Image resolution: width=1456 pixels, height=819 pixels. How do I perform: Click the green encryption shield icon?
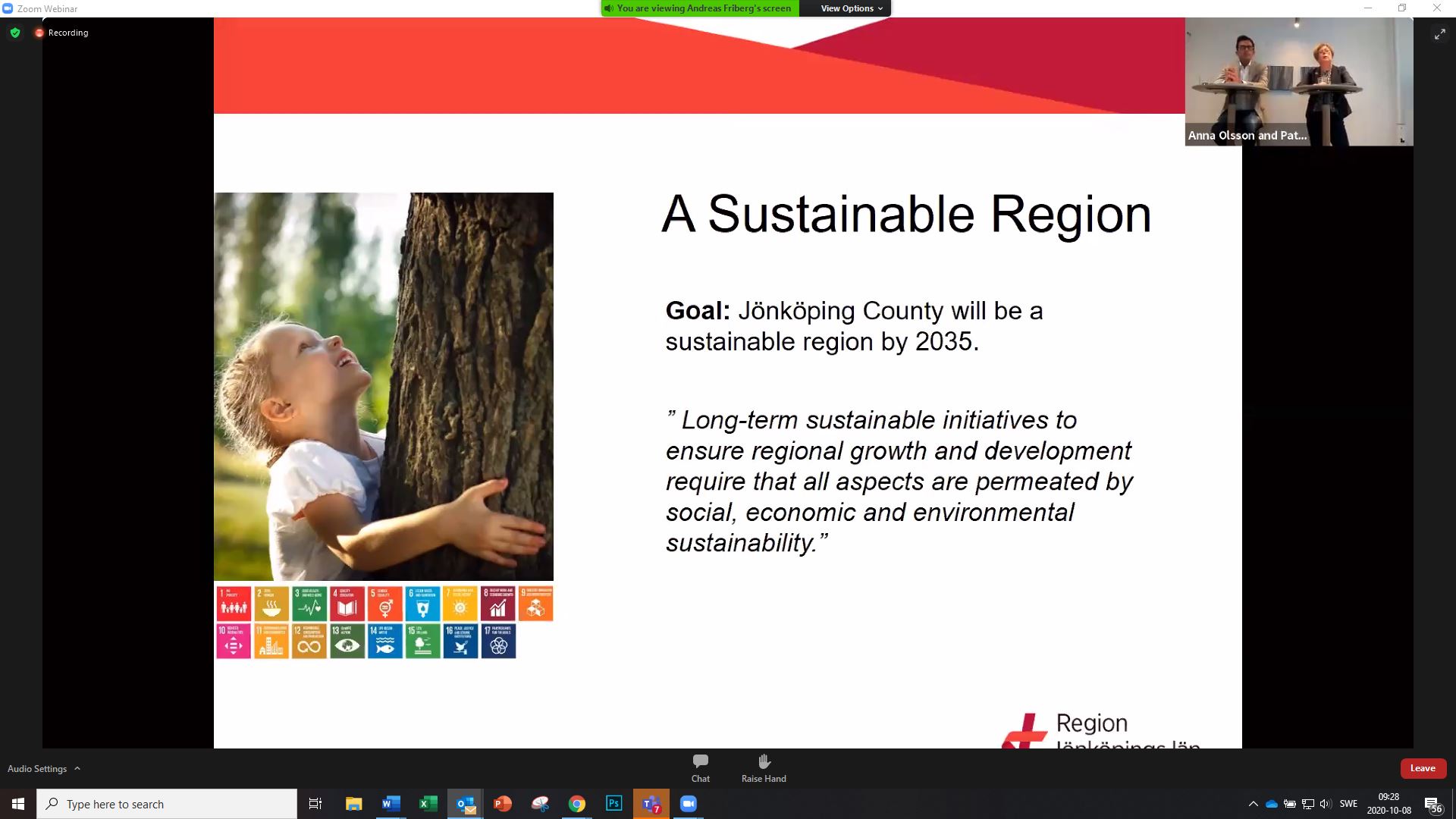pos(15,33)
